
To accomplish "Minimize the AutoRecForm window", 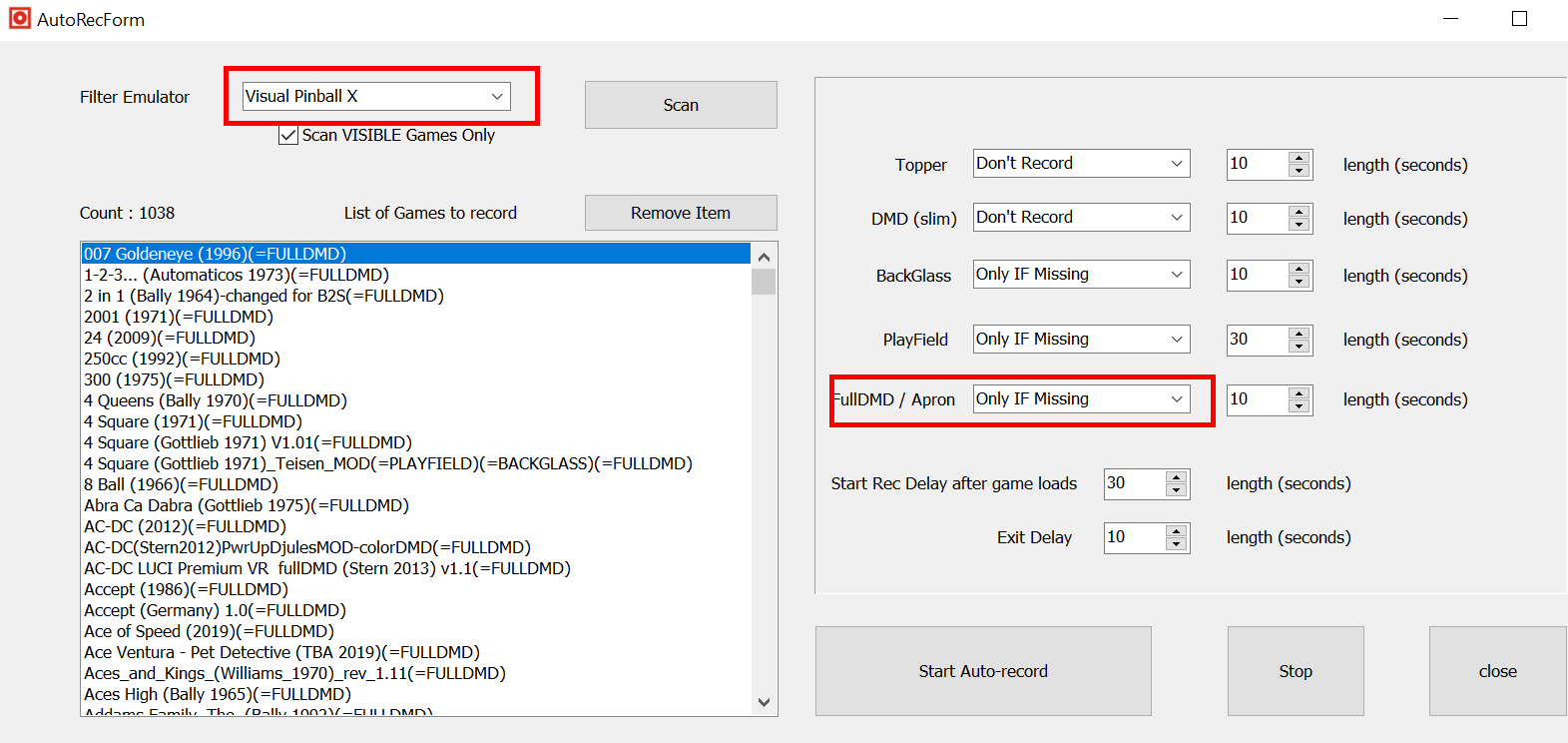I will point(1451,18).
